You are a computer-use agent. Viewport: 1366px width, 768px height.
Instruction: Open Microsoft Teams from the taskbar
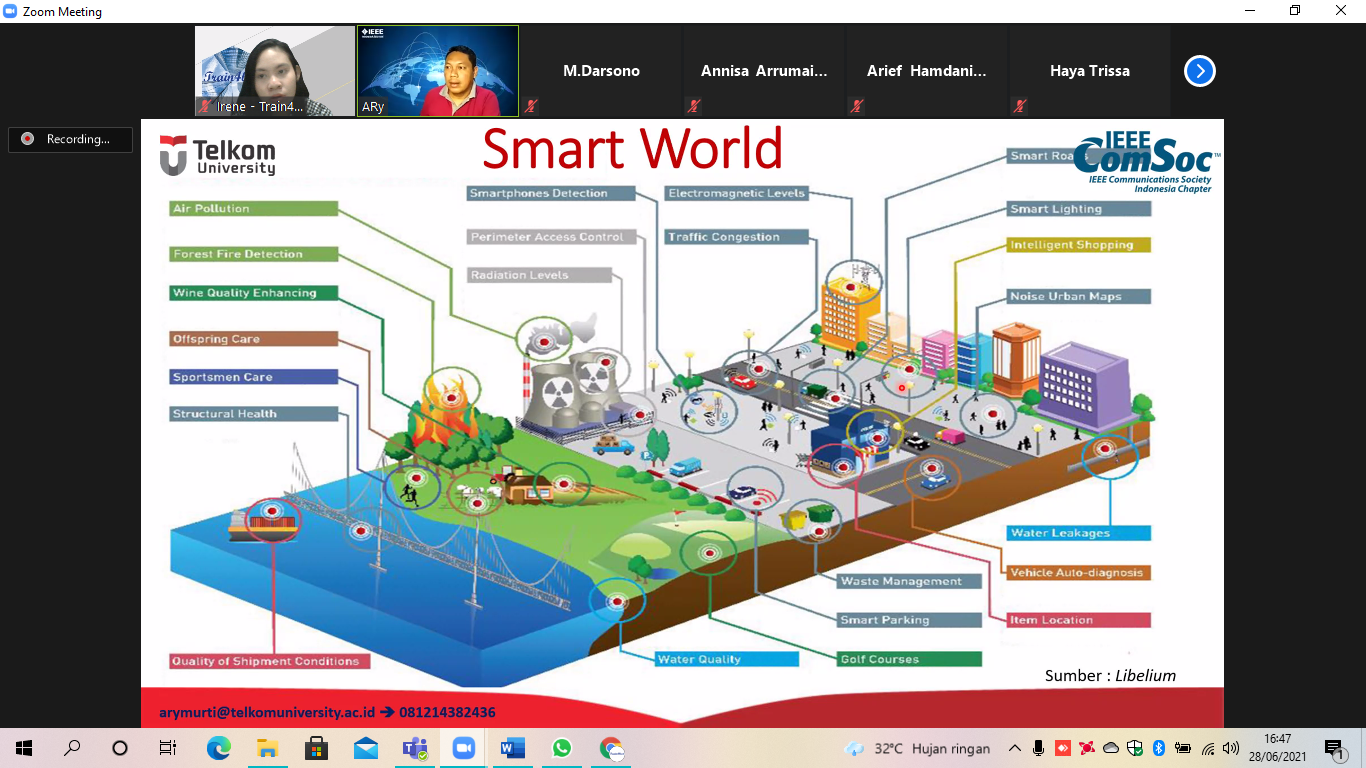click(414, 748)
